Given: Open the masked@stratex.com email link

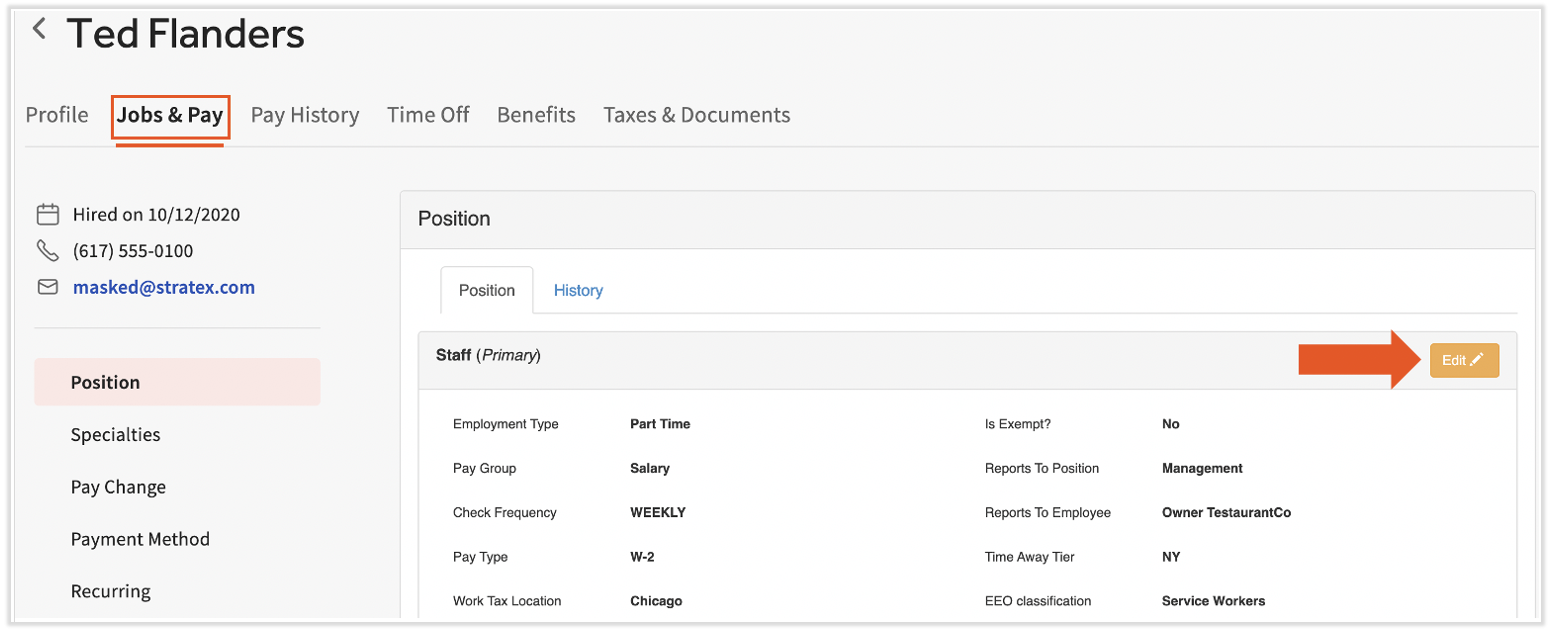Looking at the screenshot, I should coord(163,287).
